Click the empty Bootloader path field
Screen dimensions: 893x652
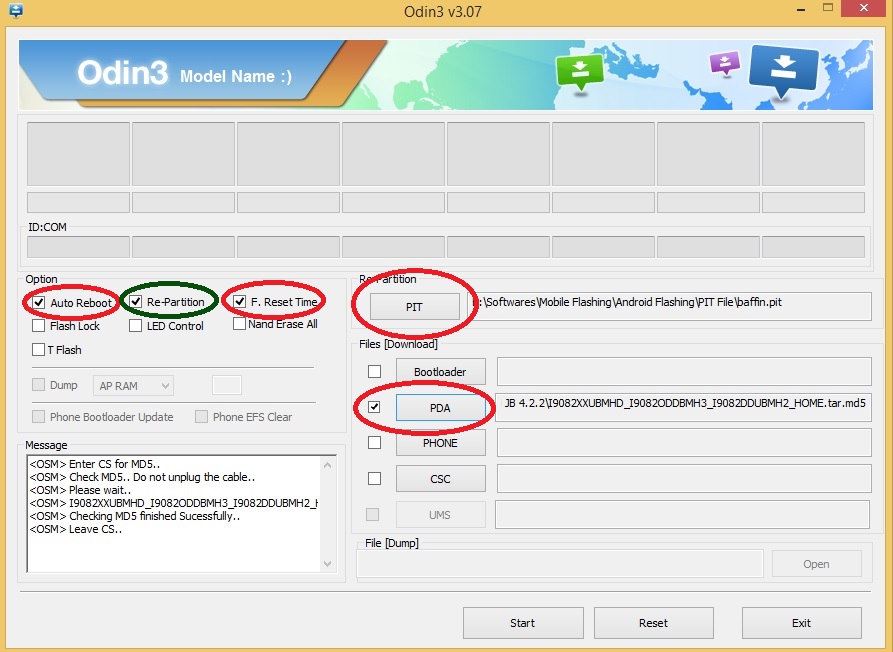(x=684, y=371)
